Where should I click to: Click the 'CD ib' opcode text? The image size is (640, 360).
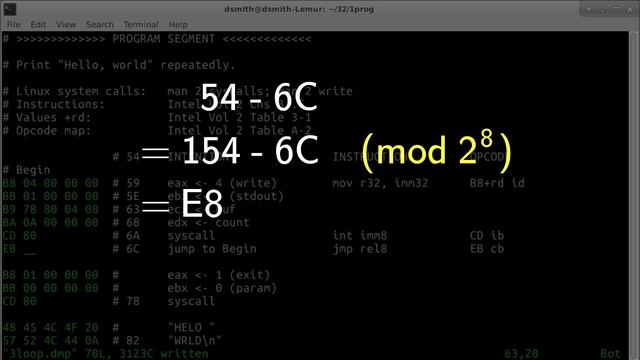coord(487,236)
